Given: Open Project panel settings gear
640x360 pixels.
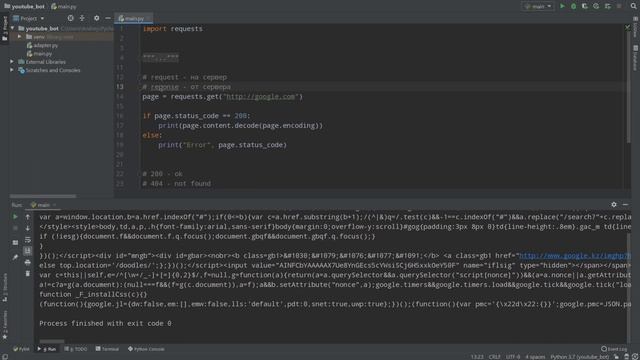Looking at the screenshot, I should tap(96, 18).
